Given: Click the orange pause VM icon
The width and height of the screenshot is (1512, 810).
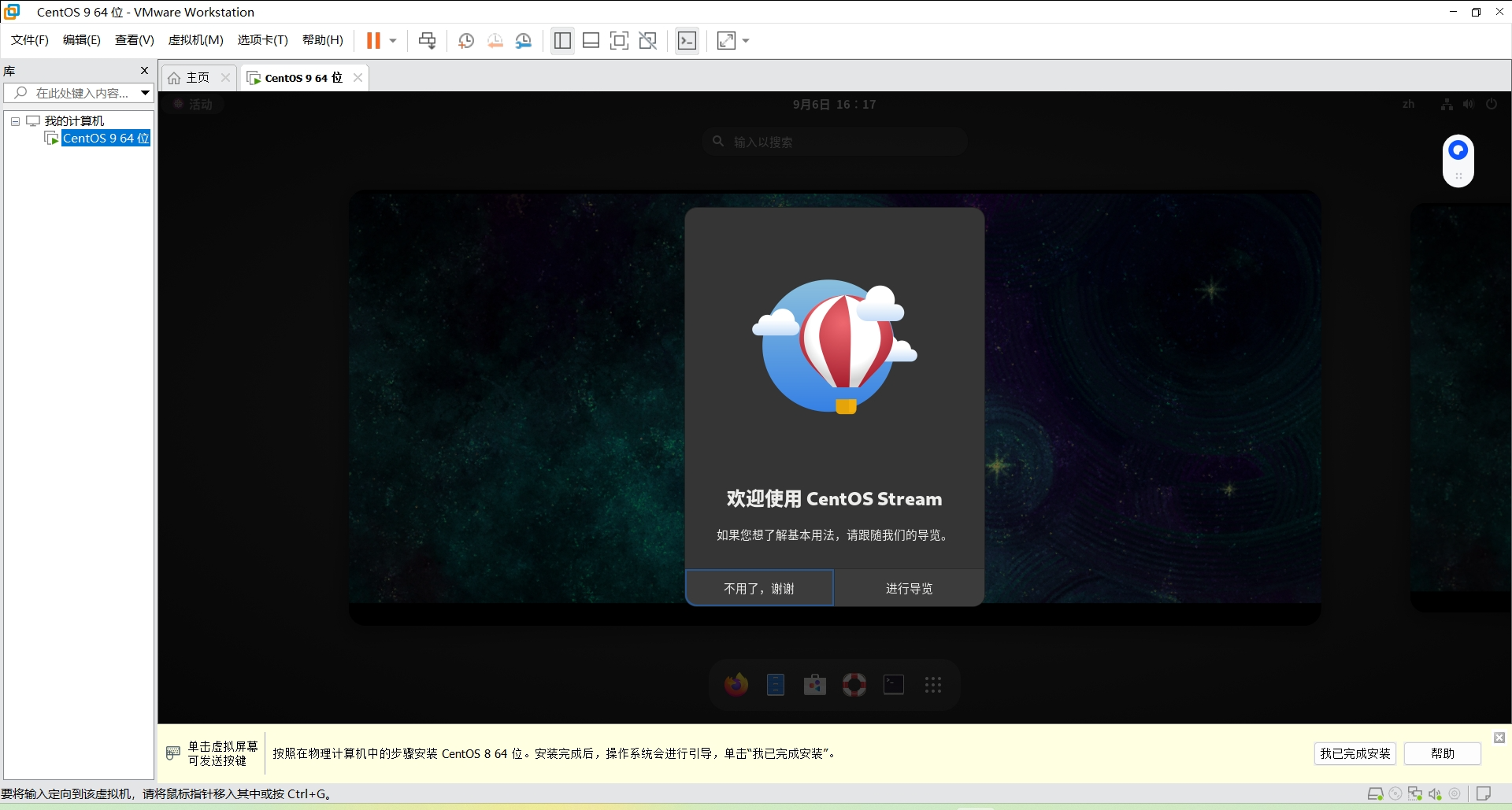Looking at the screenshot, I should click(x=373, y=40).
